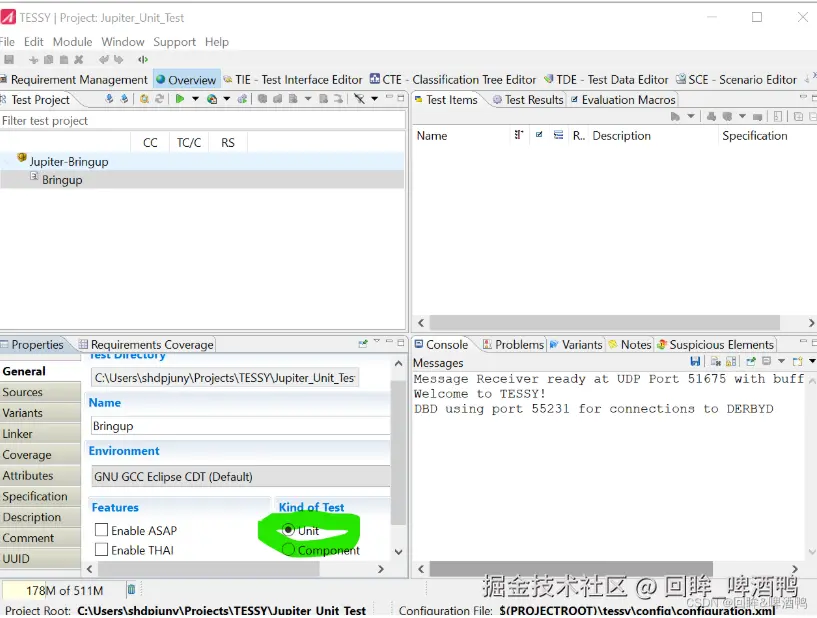Click the search/analyze icon in Test Project toolbar
This screenshot has width=817, height=618.
pyautogui.click(x=144, y=98)
